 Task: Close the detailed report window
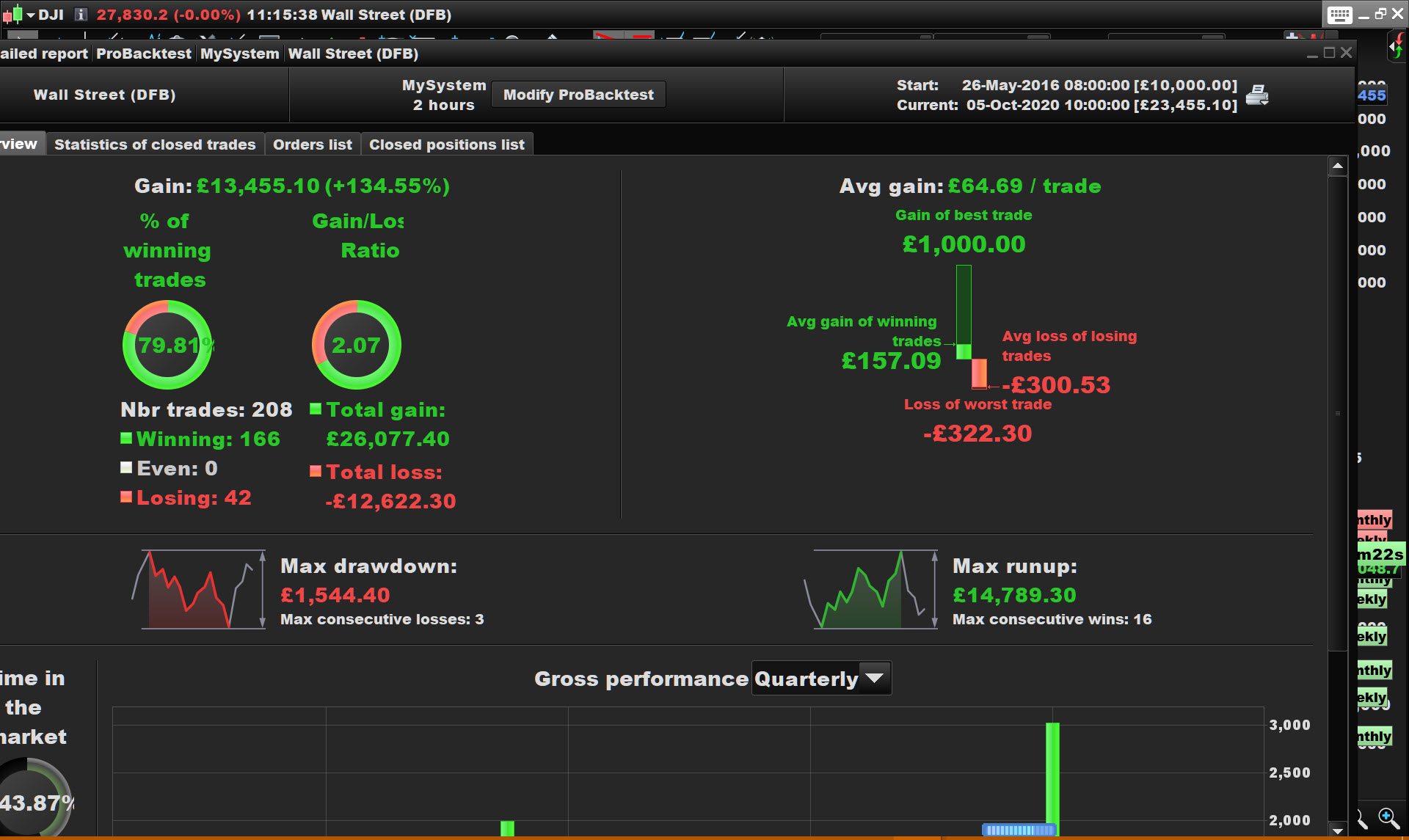click(x=1346, y=53)
